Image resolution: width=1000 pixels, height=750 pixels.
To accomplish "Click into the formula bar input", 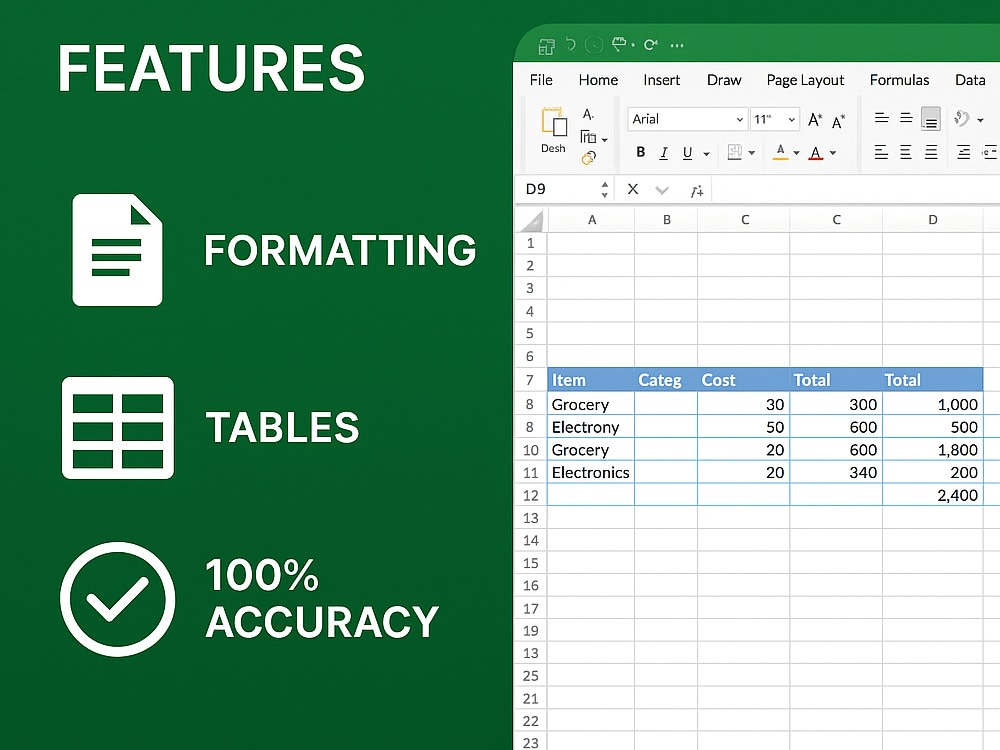I will [x=855, y=190].
